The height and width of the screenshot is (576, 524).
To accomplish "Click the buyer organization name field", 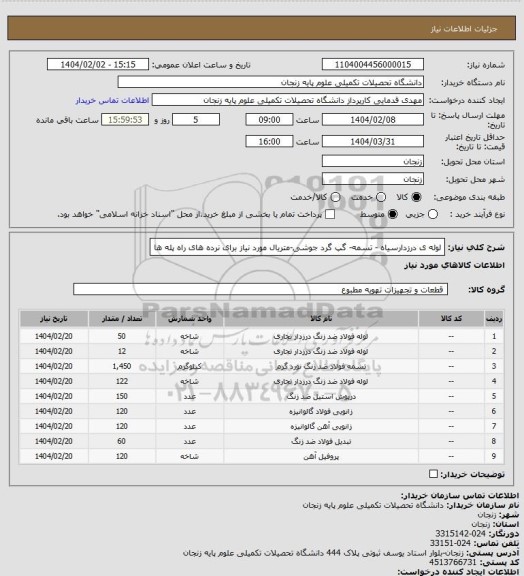I will point(270,82).
